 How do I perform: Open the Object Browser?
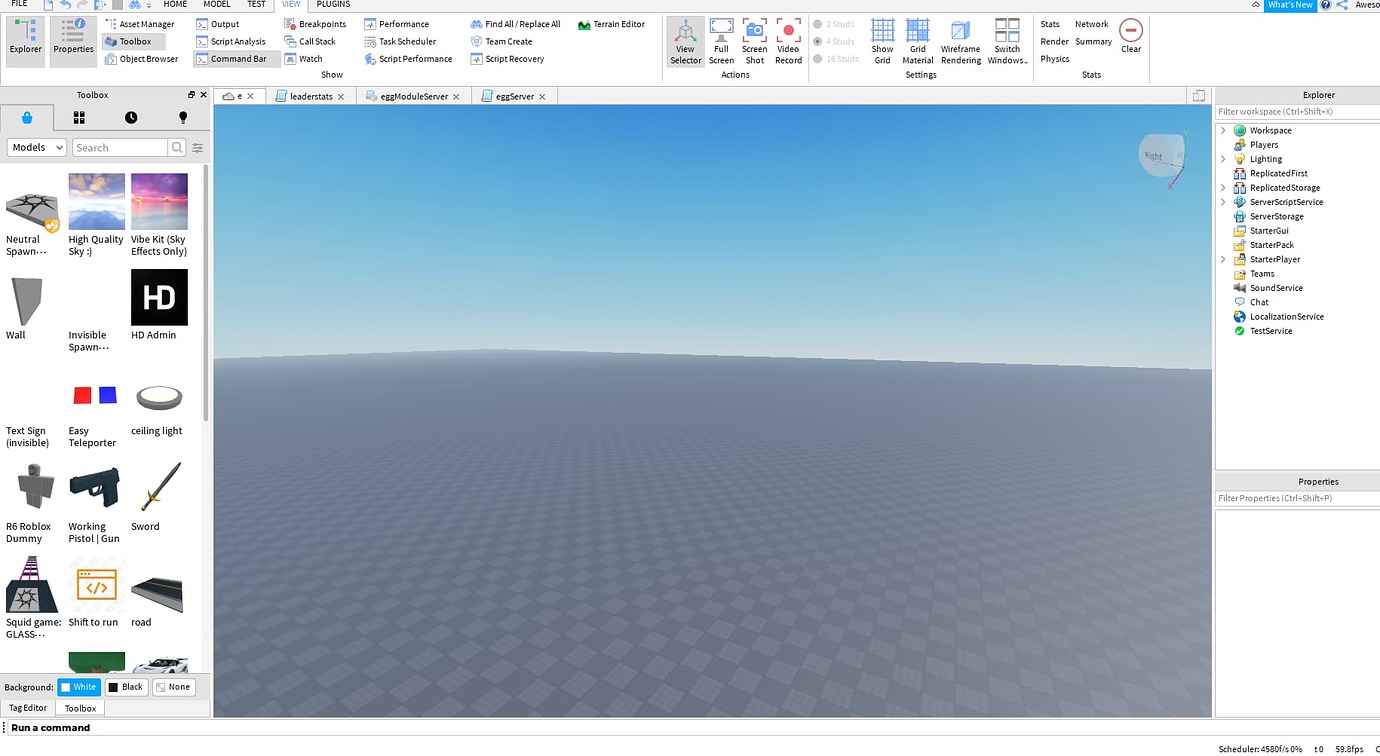141,59
